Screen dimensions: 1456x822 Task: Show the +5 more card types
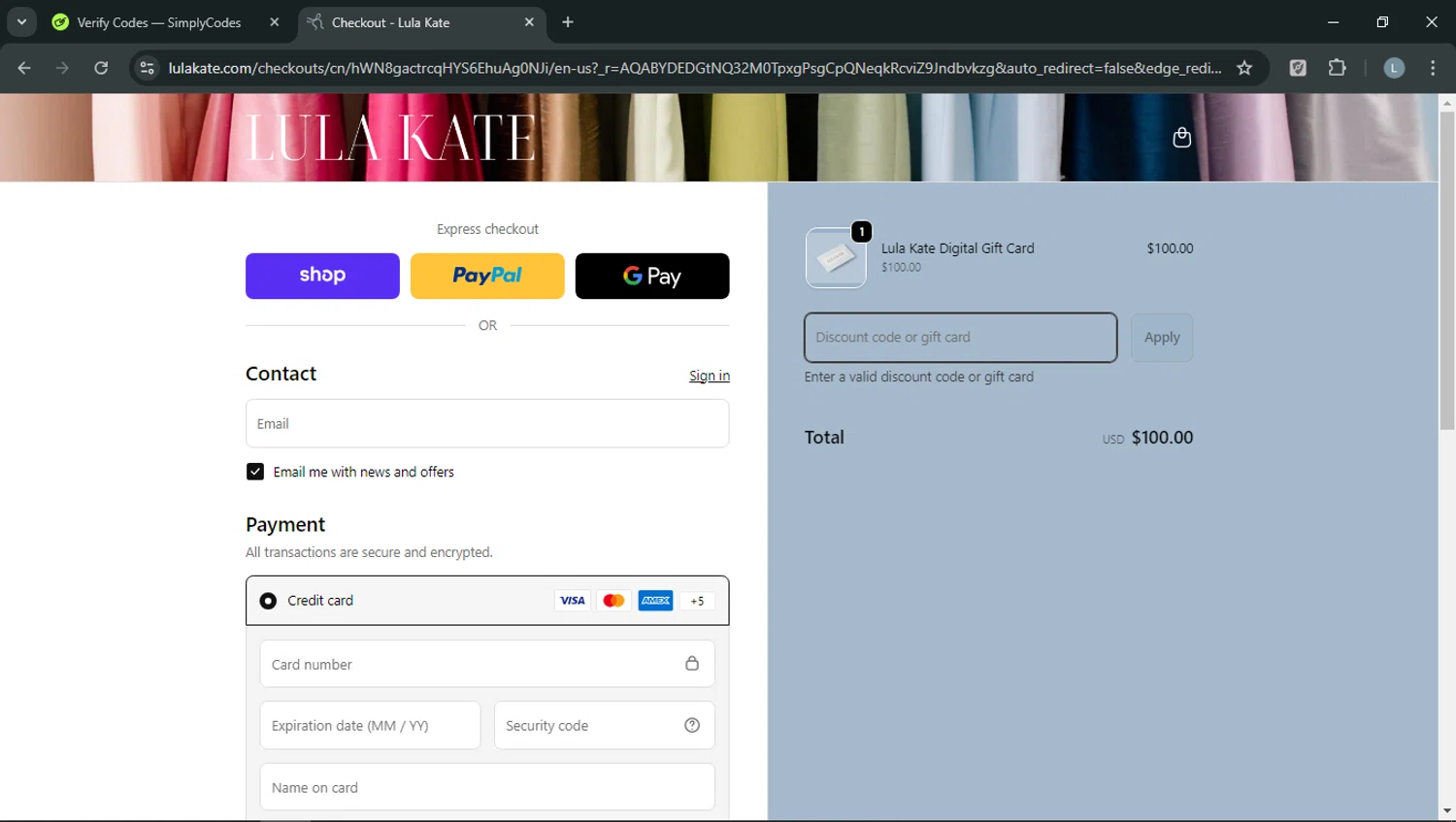697,601
